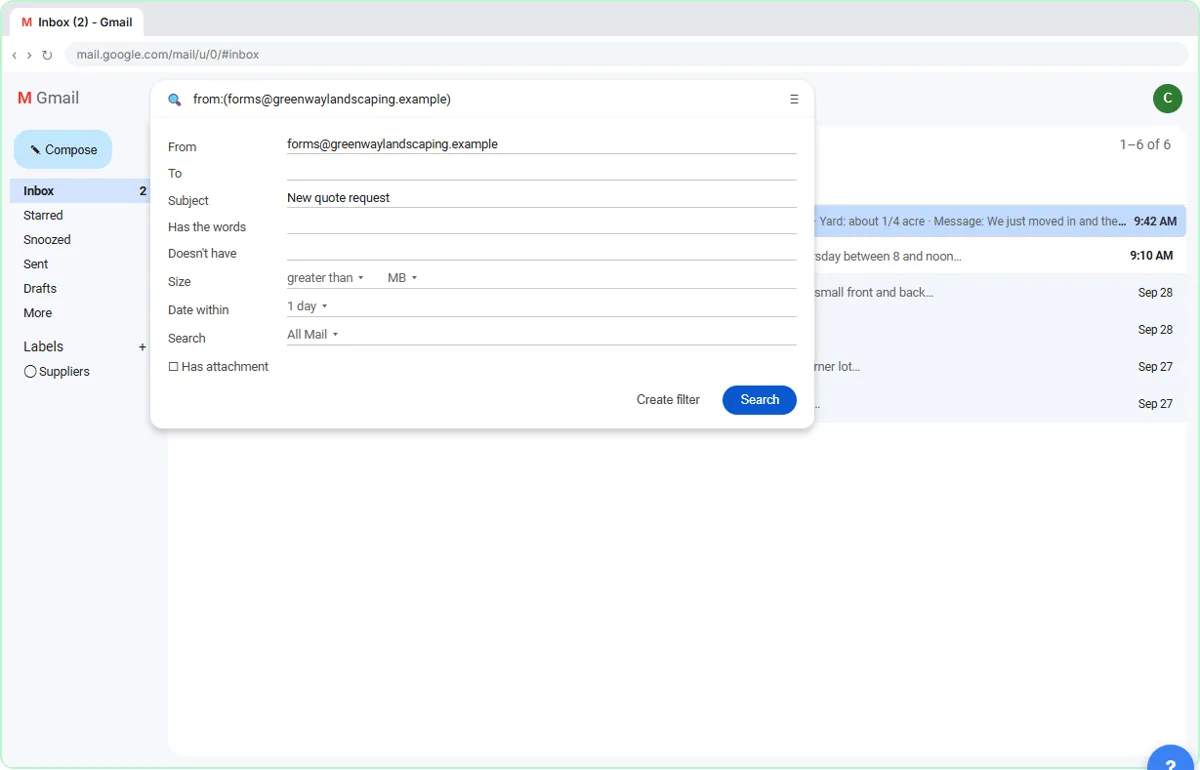This screenshot has width=1200, height=770.
Task: Click the Has the words field
Action: [x=541, y=225]
